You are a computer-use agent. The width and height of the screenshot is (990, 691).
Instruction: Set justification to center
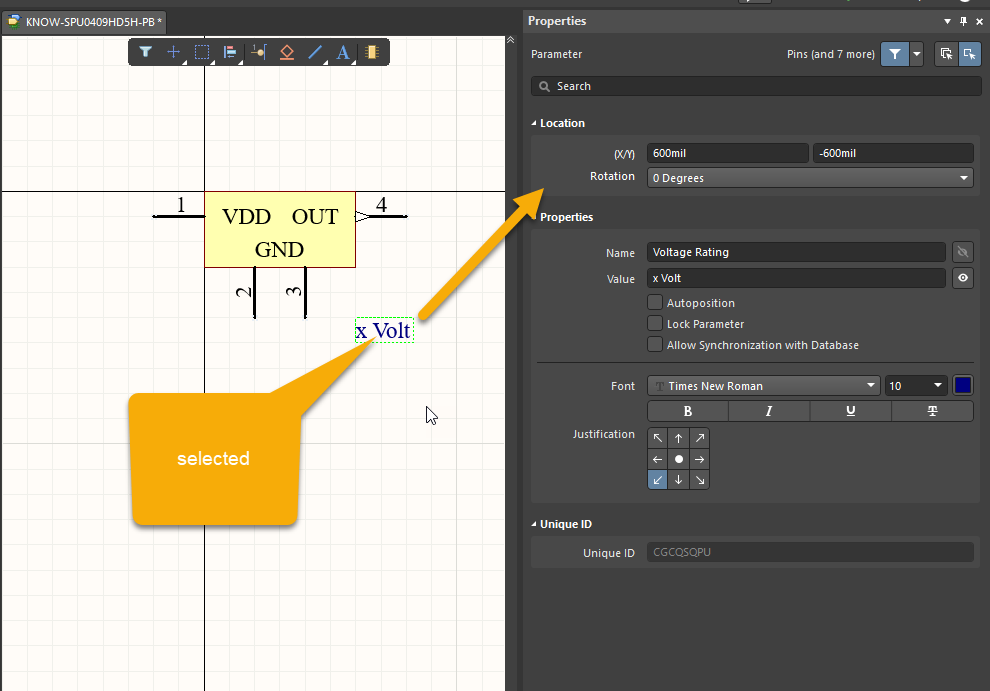coord(678,459)
